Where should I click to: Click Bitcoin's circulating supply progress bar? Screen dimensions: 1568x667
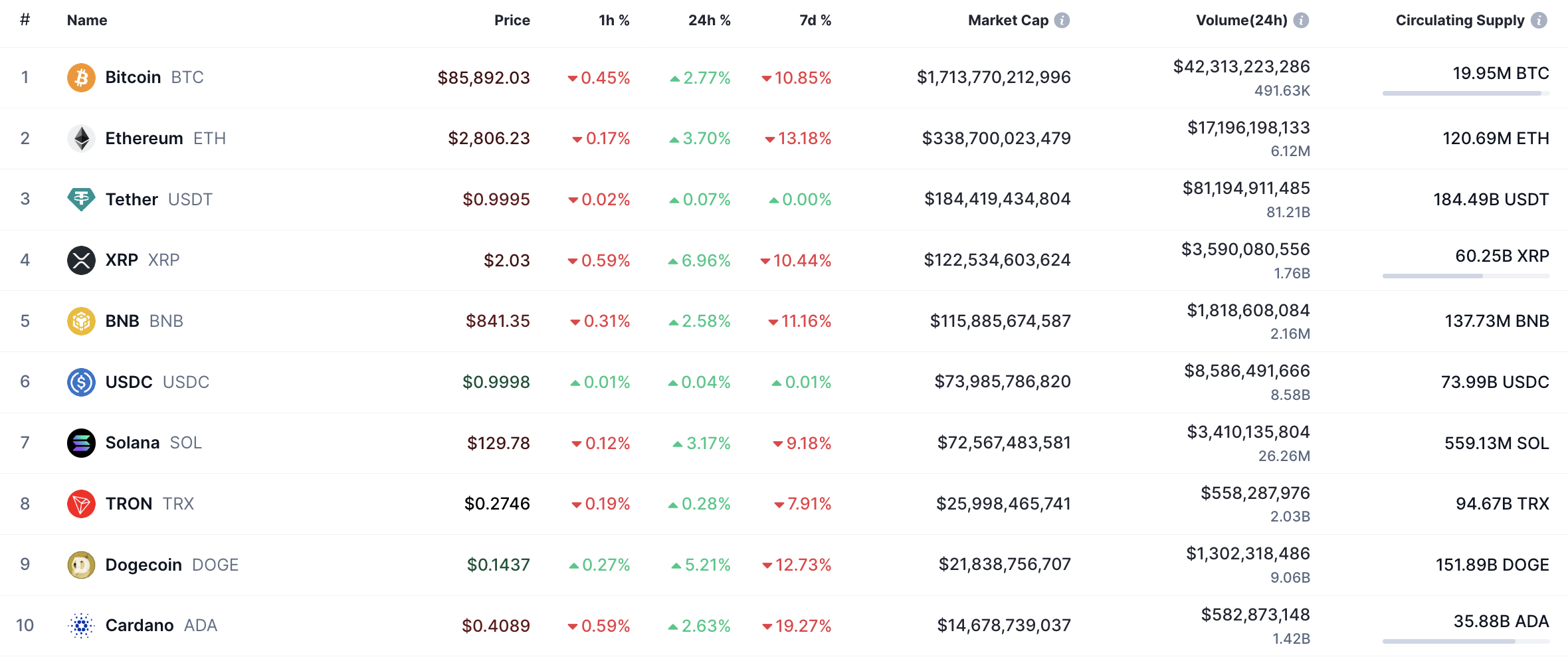pyautogui.click(x=1466, y=94)
